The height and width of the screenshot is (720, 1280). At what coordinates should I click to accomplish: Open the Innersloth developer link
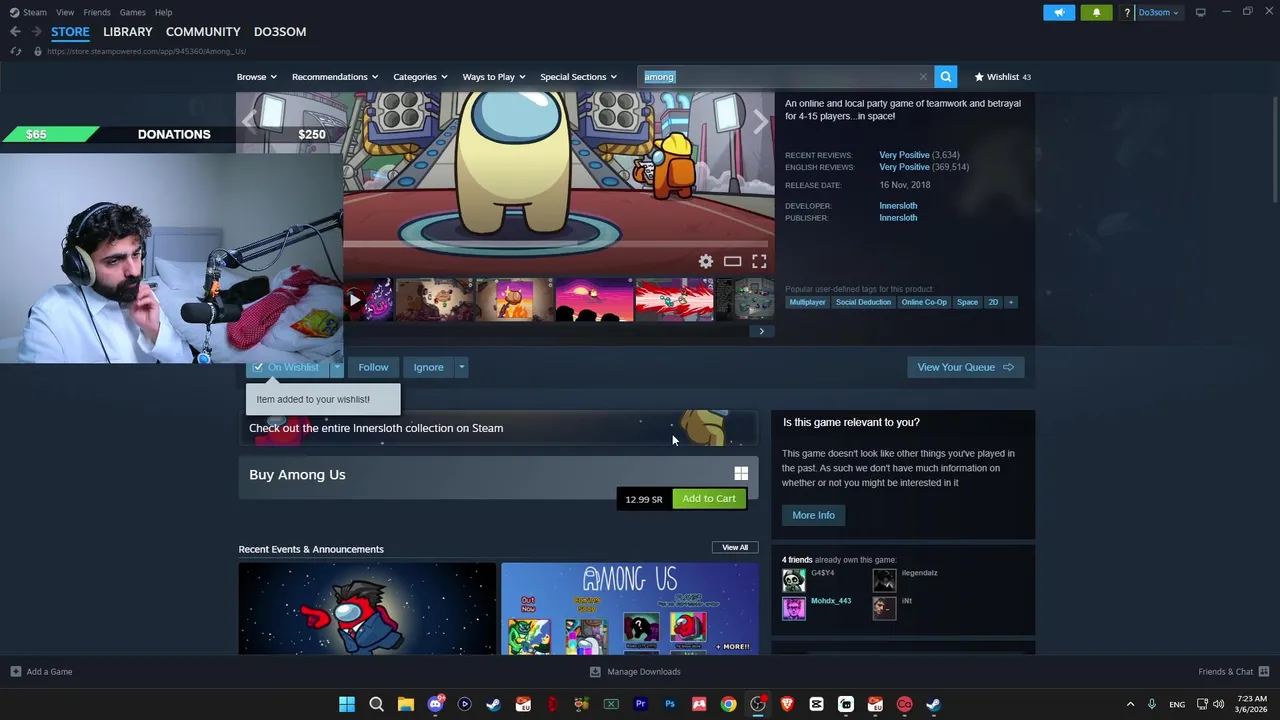pyautogui.click(x=898, y=206)
